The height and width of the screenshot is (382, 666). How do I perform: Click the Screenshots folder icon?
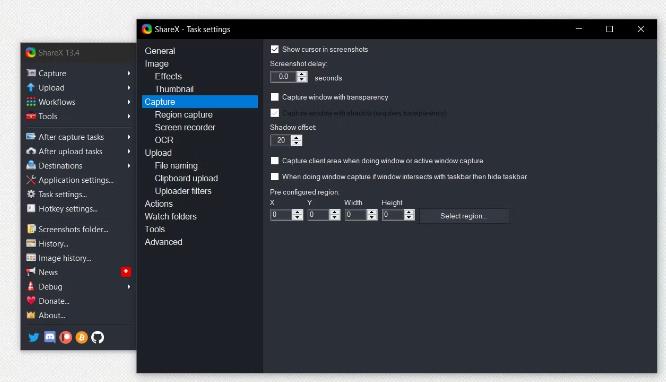click(31, 229)
